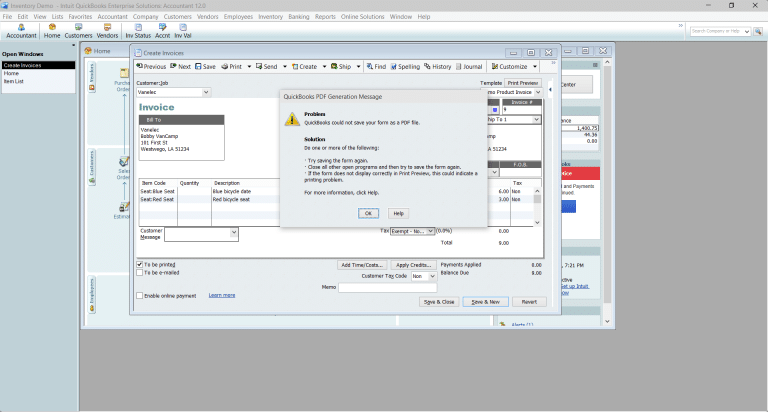Open Customer:Job dropdown showing Vanelec
Viewport: 768px width, 412px height.
(206, 92)
